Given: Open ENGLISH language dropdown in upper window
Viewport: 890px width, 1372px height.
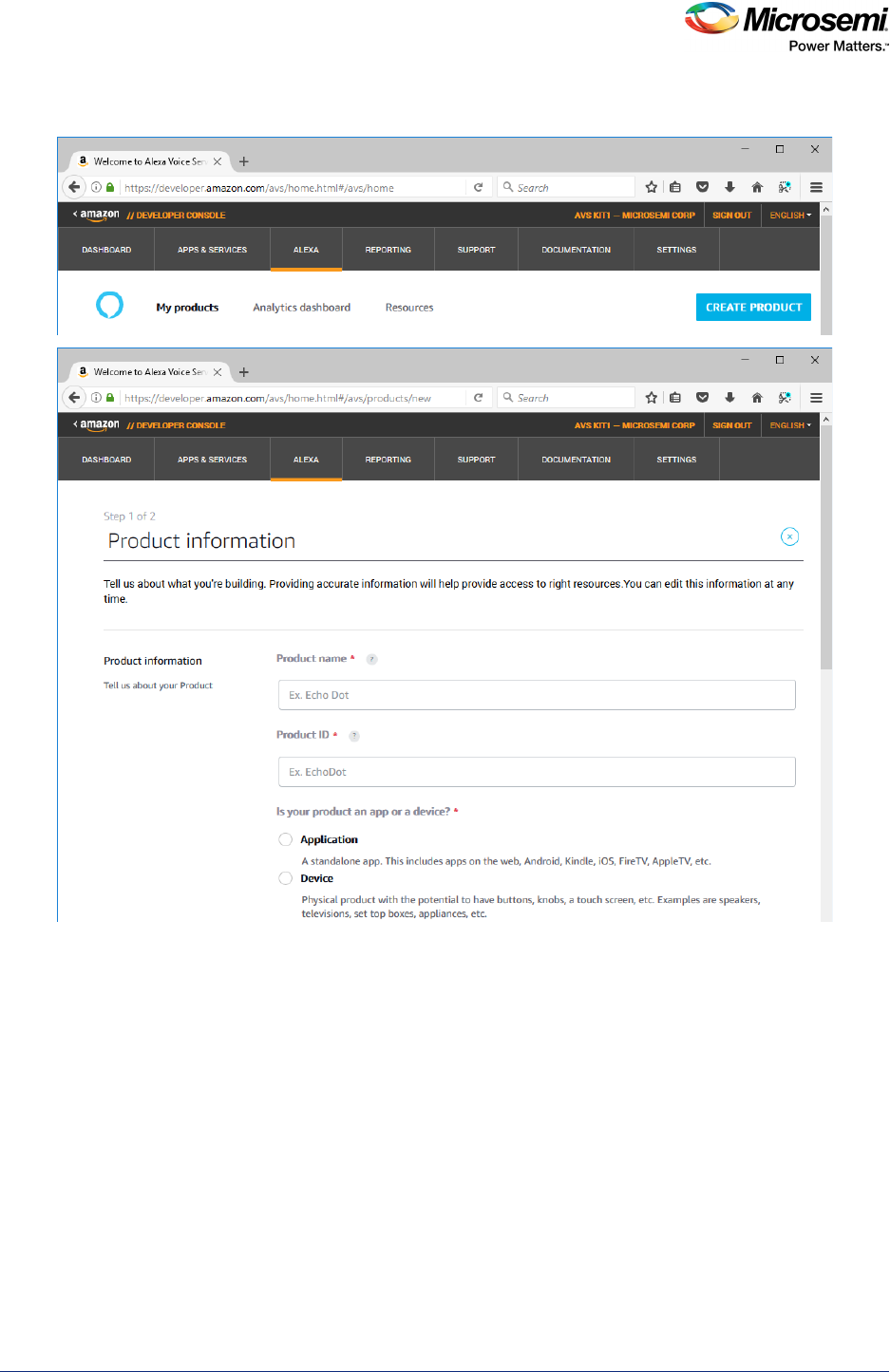Looking at the screenshot, I should coord(790,216).
